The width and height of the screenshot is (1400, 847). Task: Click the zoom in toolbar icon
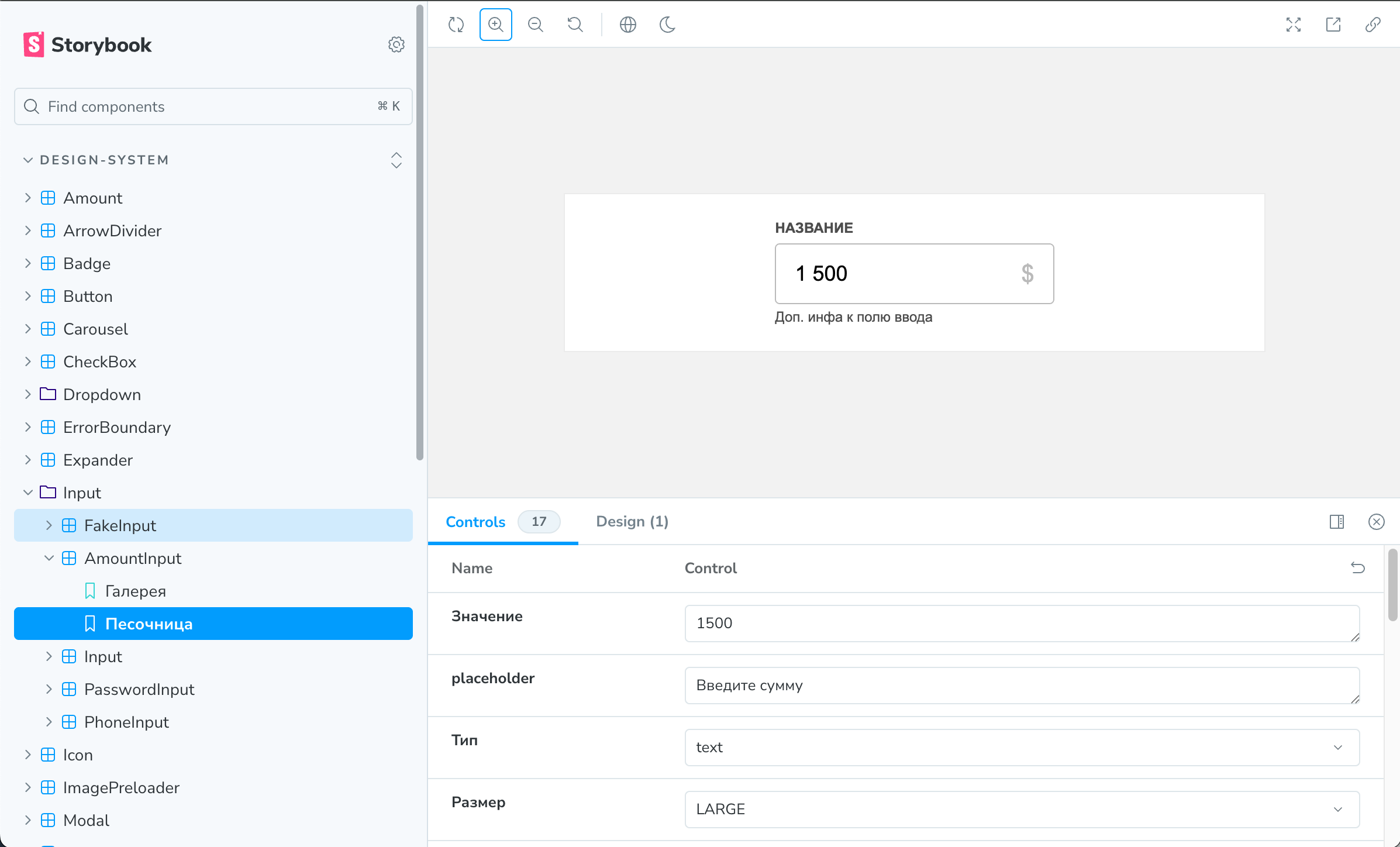point(495,25)
